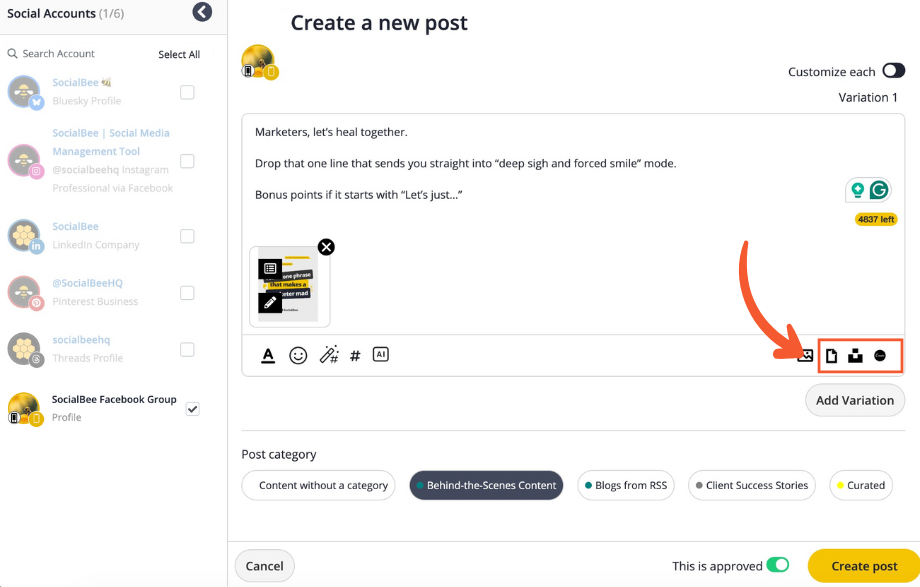Viewport: 920px width, 587px height.
Task: Select the Client Success Stories category
Action: [752, 486]
